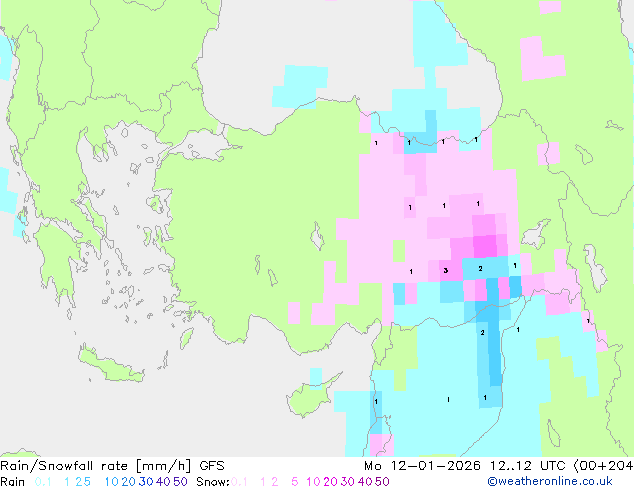This screenshot has height=490, width=634.
Task: Select the Rain legend 30 value
Action: (x=146, y=482)
